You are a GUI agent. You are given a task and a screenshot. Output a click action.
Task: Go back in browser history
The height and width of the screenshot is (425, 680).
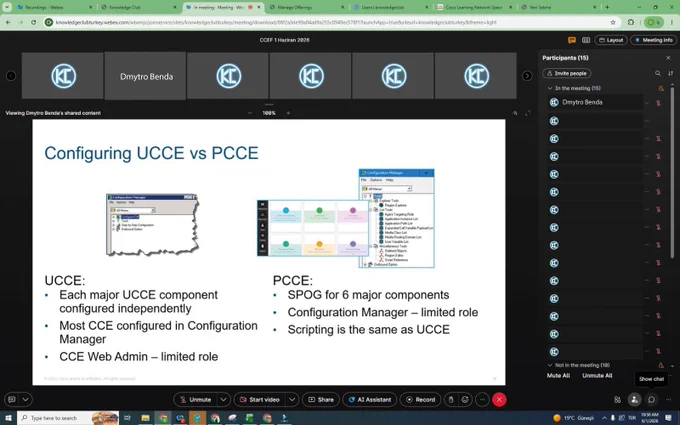(8, 22)
